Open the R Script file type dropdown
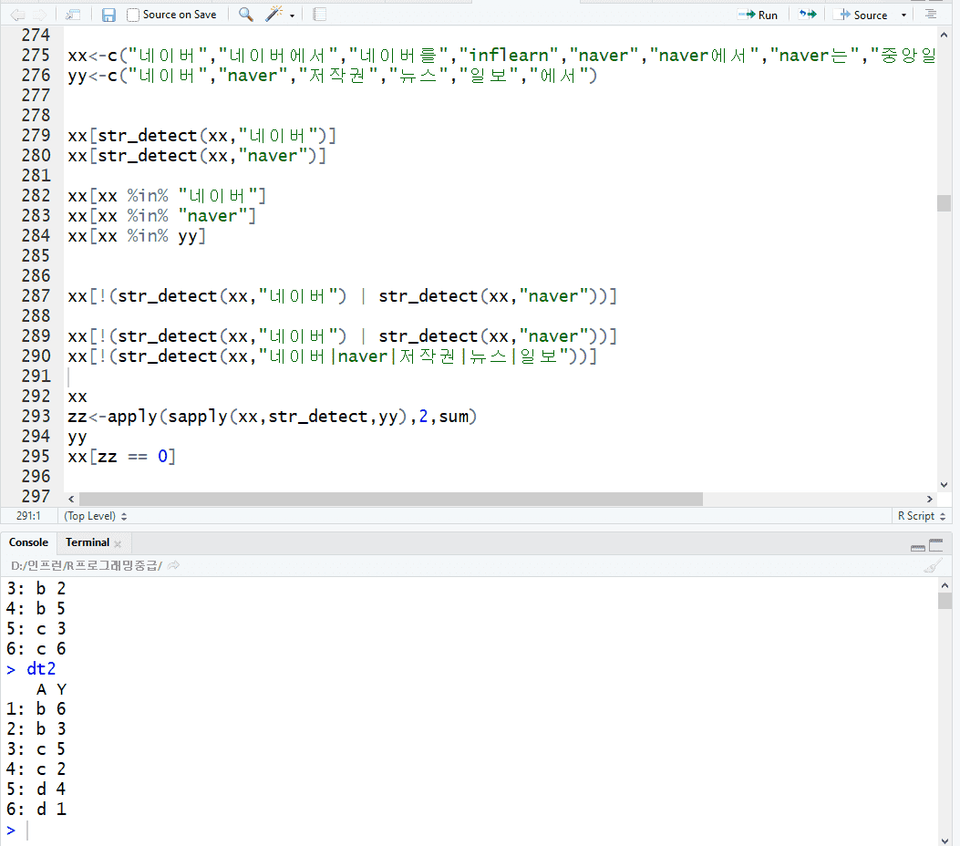 coord(921,516)
